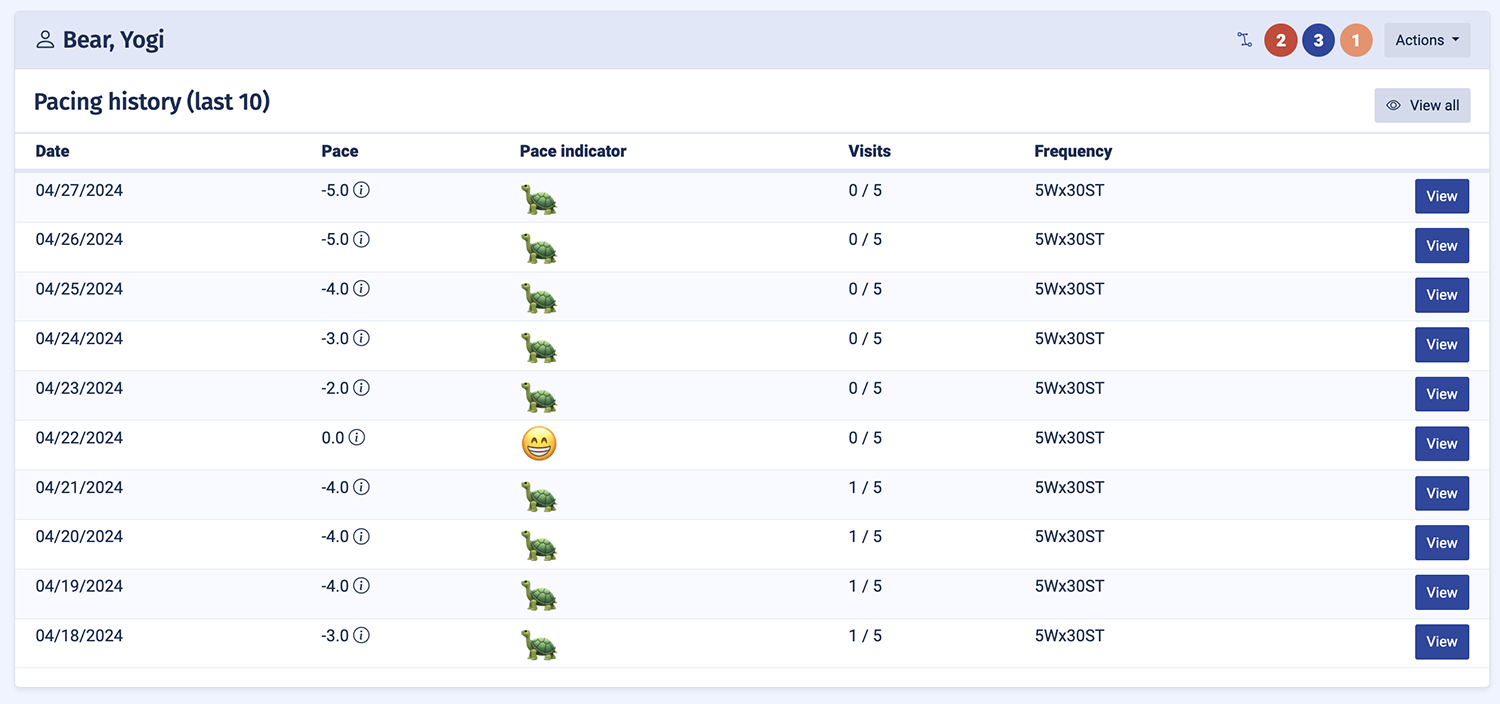Viewport: 1500px width, 704px height.
Task: Click View all pacing history button
Action: coord(1422,105)
